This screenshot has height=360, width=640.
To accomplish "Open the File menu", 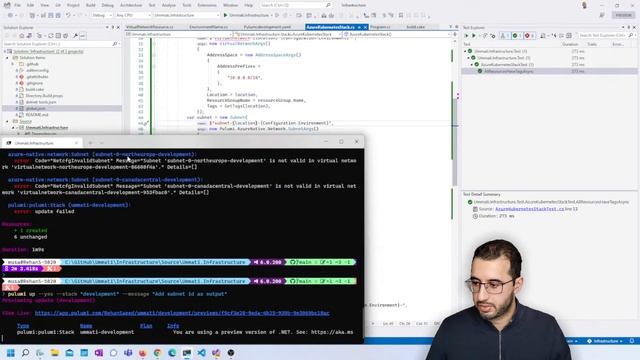I will (18, 5).
